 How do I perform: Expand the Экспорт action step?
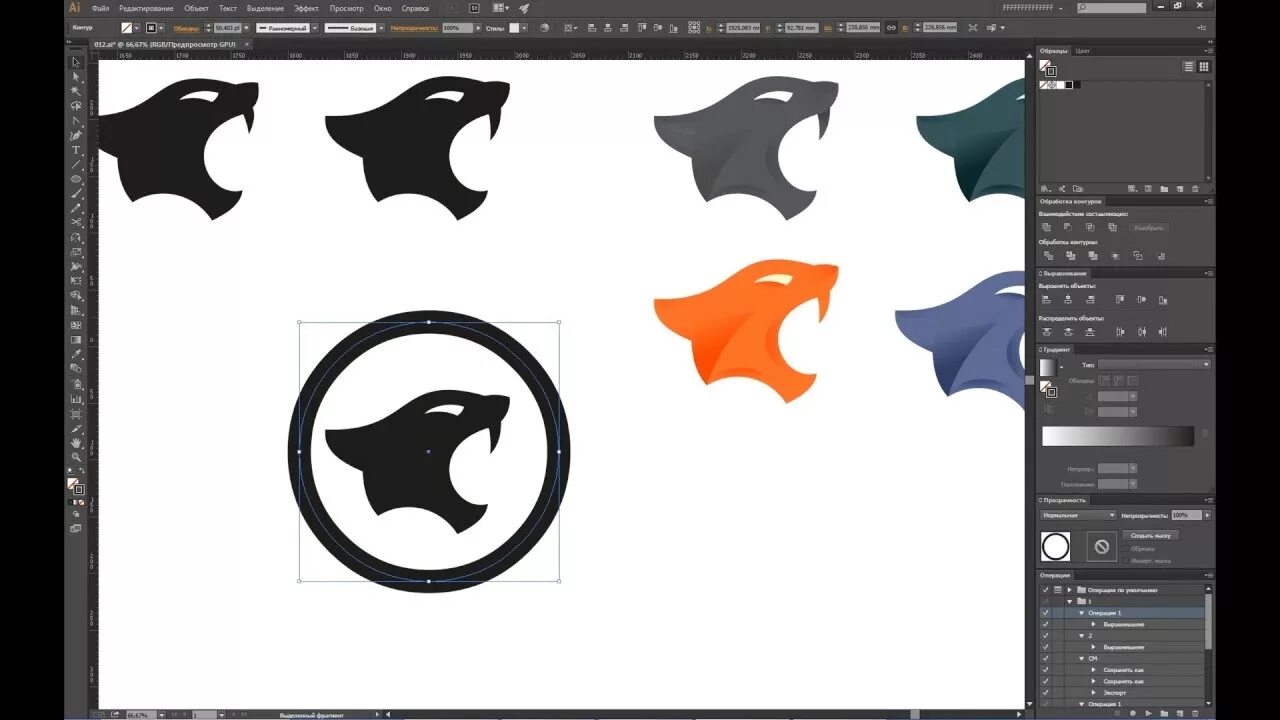[x=1093, y=692]
